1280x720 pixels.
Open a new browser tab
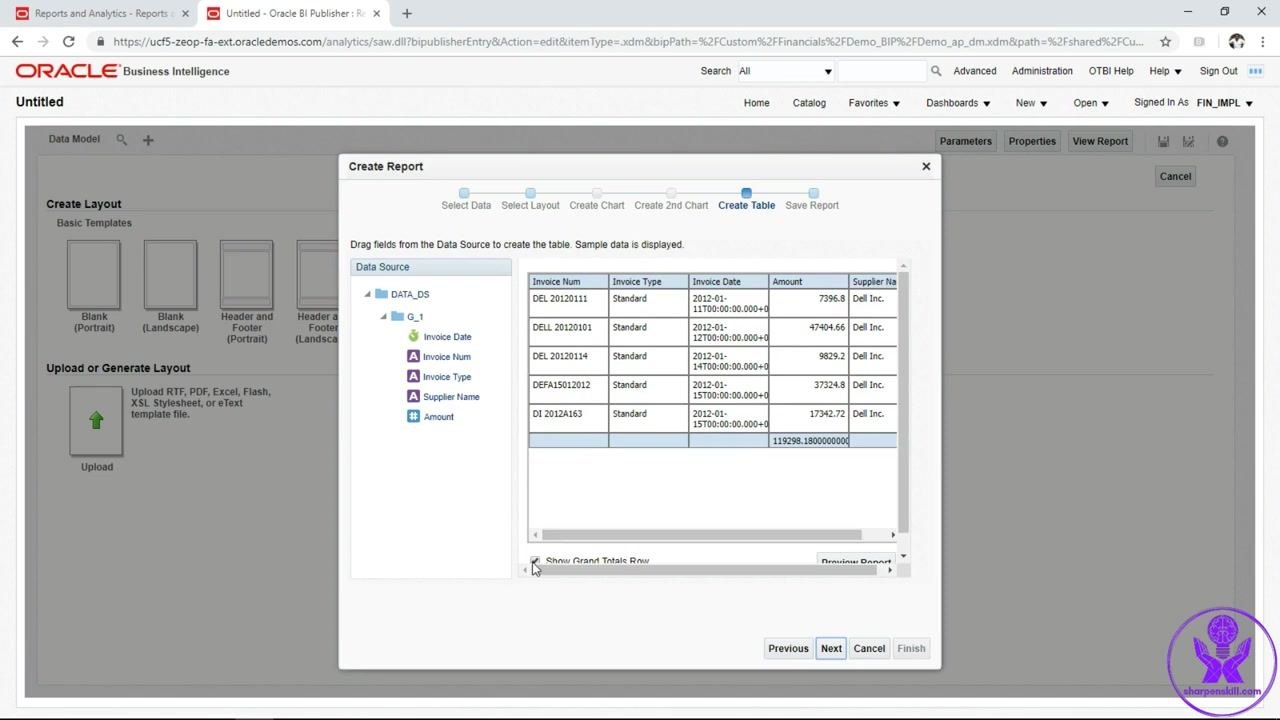[407, 14]
